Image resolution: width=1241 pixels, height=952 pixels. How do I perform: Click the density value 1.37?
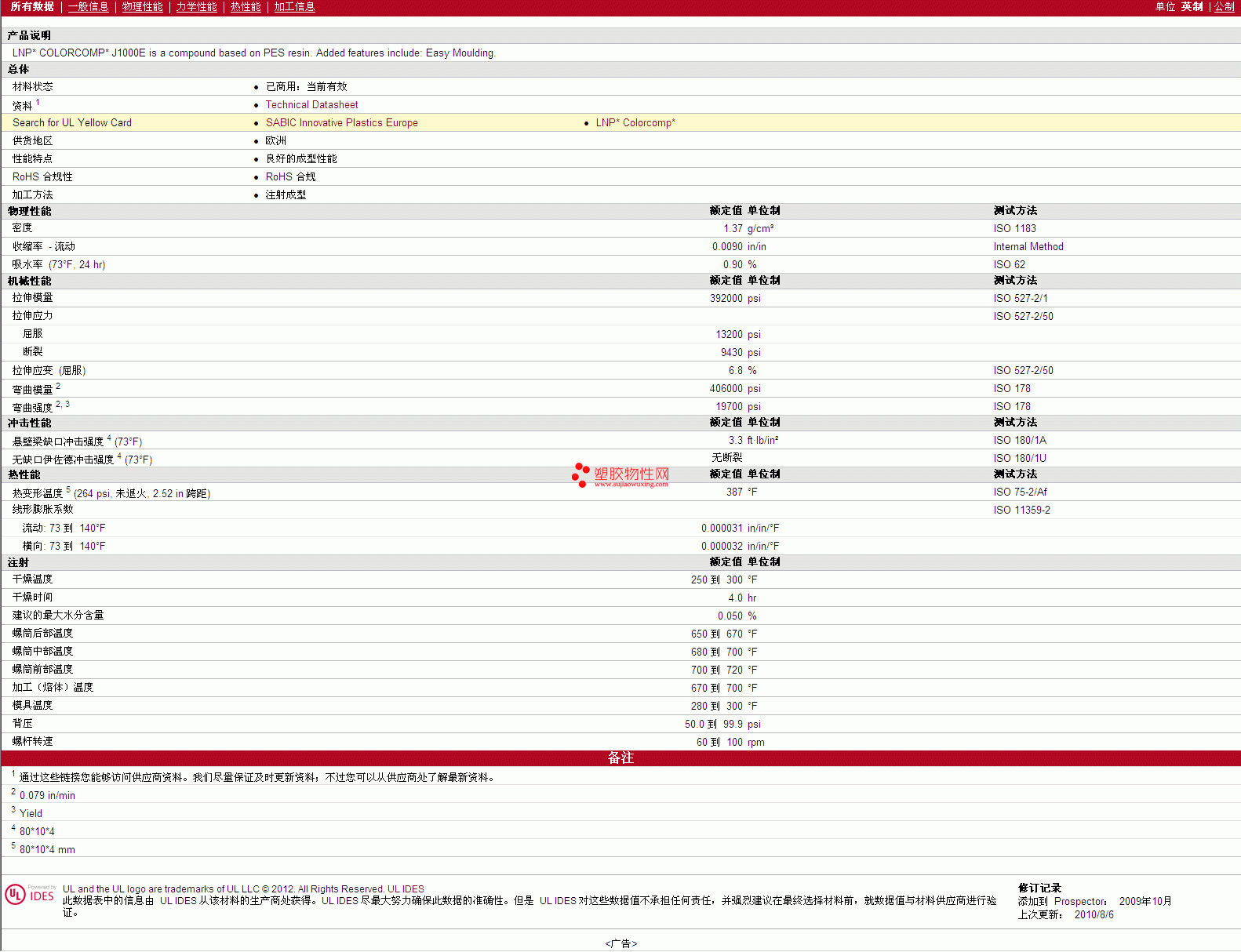point(733,228)
